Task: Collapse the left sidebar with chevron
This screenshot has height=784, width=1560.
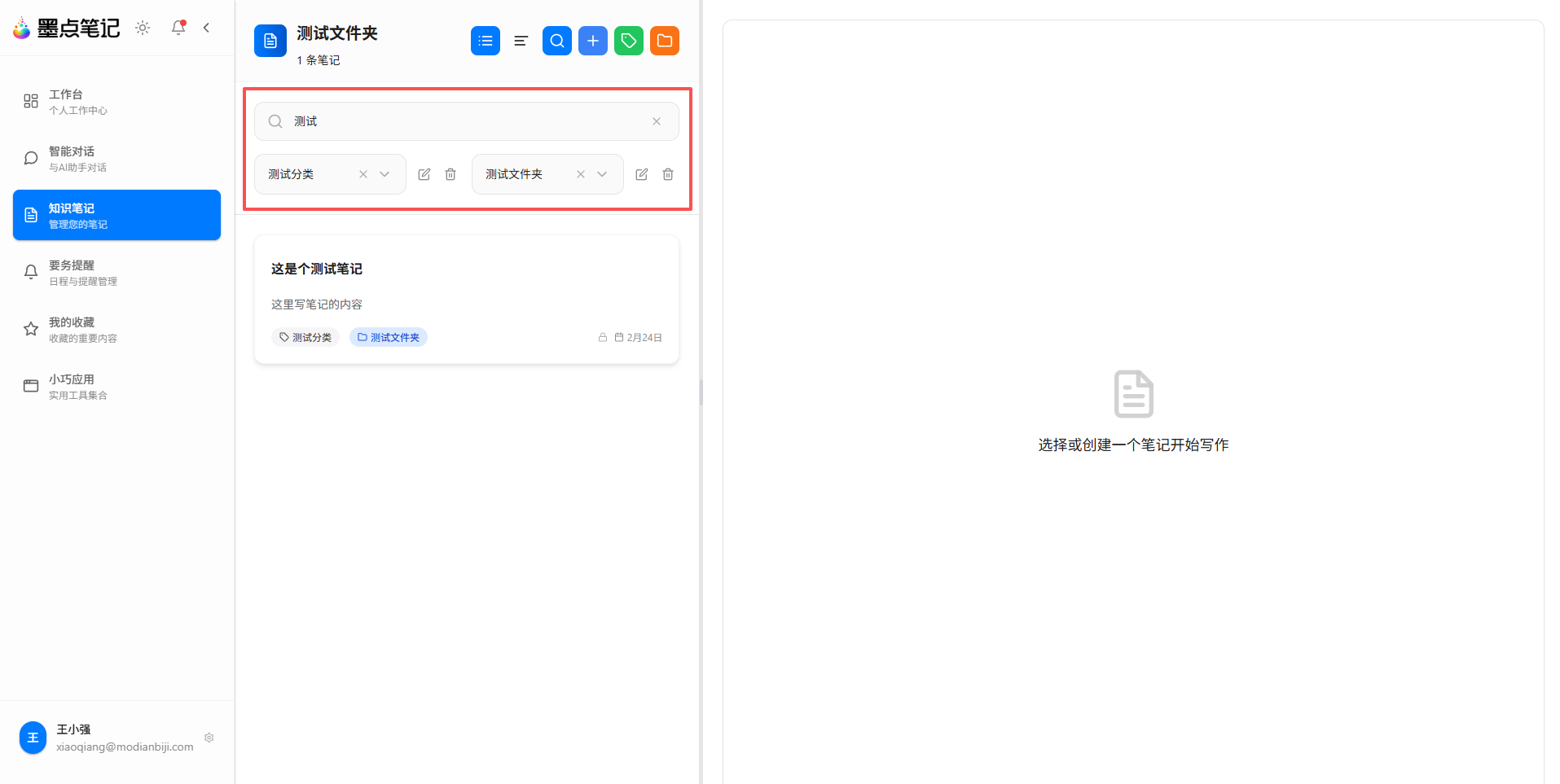Action: click(x=206, y=28)
